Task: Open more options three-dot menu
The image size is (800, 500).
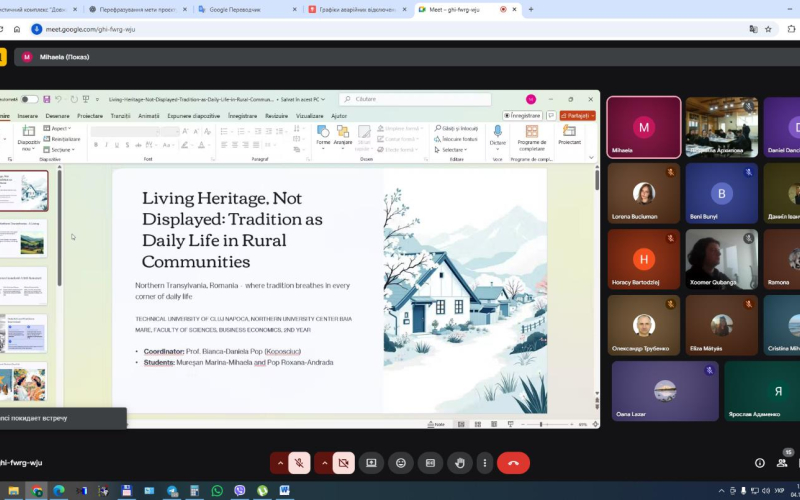Action: coord(485,463)
